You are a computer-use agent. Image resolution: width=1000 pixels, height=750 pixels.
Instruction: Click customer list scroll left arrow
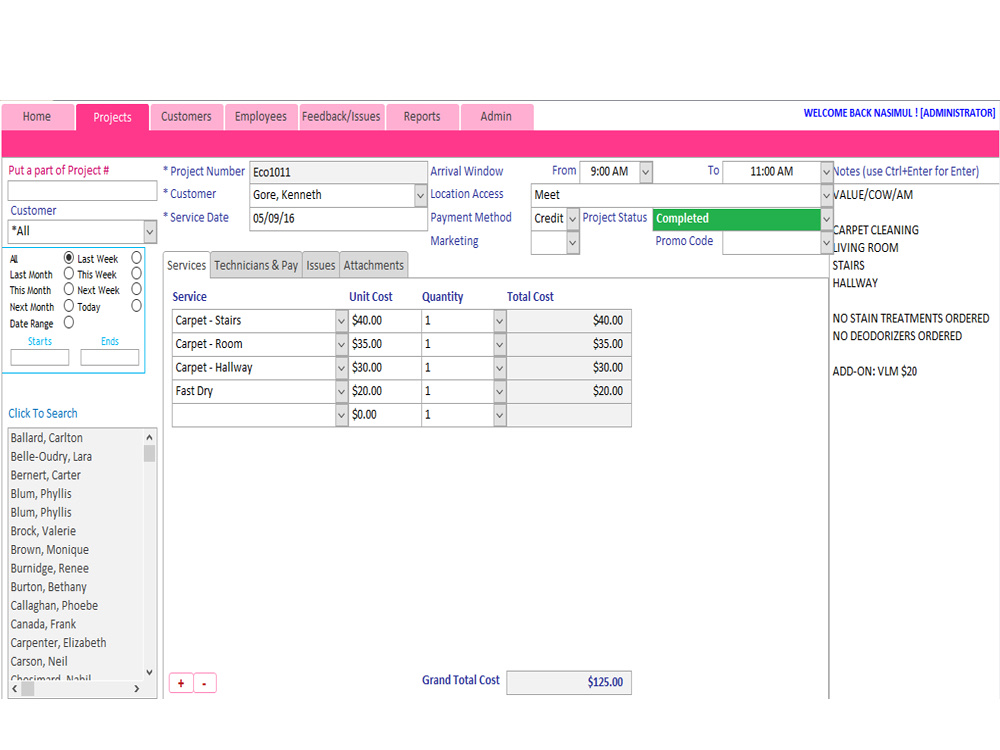click(x=15, y=689)
